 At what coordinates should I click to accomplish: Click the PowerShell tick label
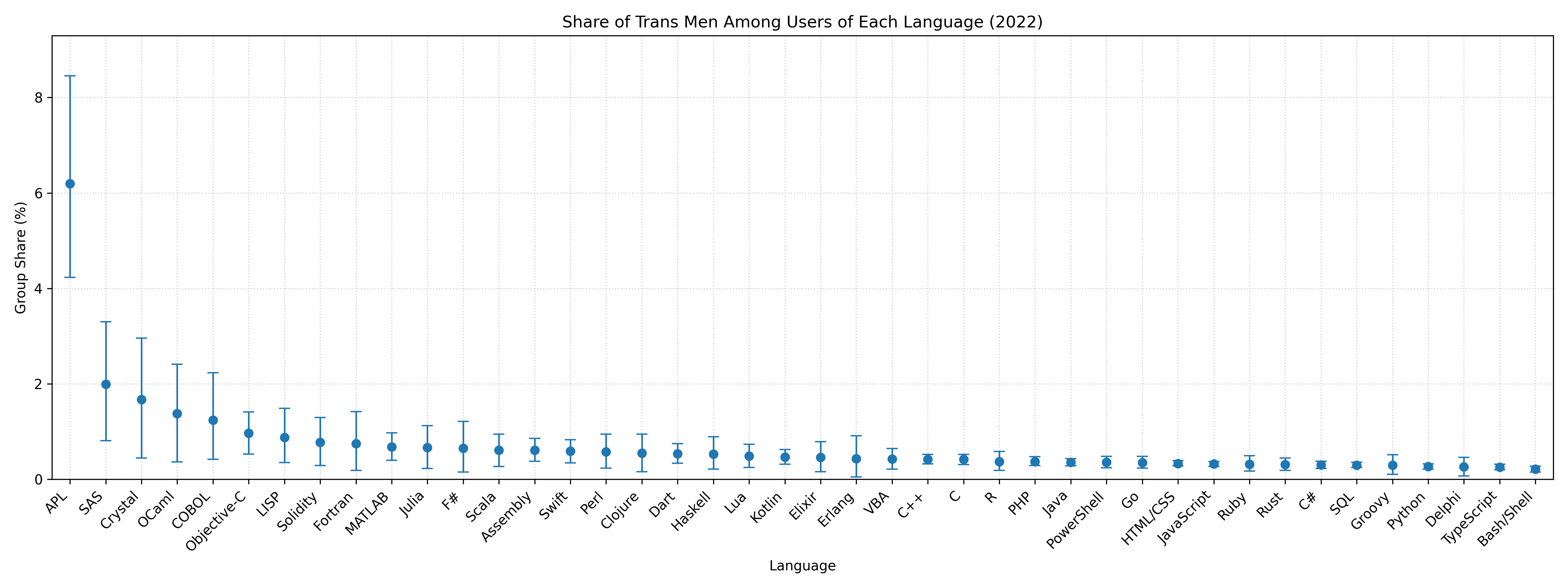click(1076, 520)
